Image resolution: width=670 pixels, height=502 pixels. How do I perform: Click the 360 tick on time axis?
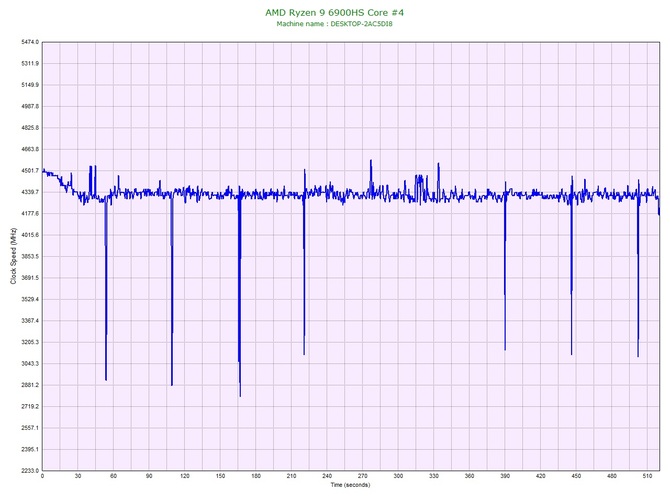tap(469, 476)
